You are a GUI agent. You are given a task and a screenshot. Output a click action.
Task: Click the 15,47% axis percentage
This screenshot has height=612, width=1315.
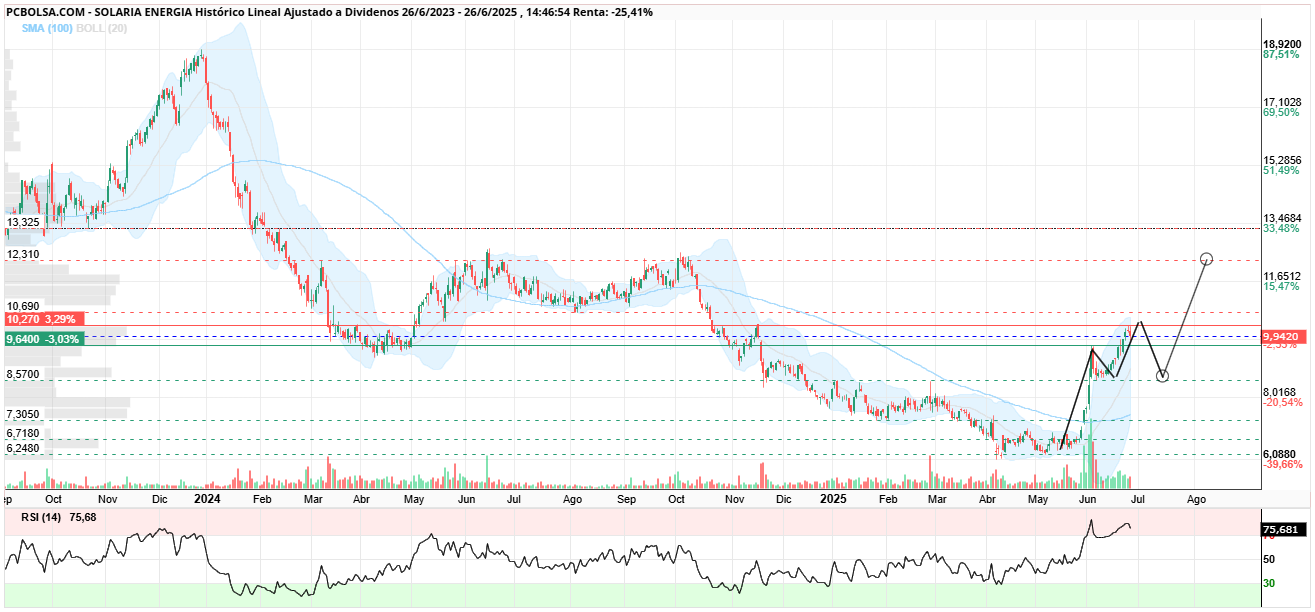point(1281,287)
